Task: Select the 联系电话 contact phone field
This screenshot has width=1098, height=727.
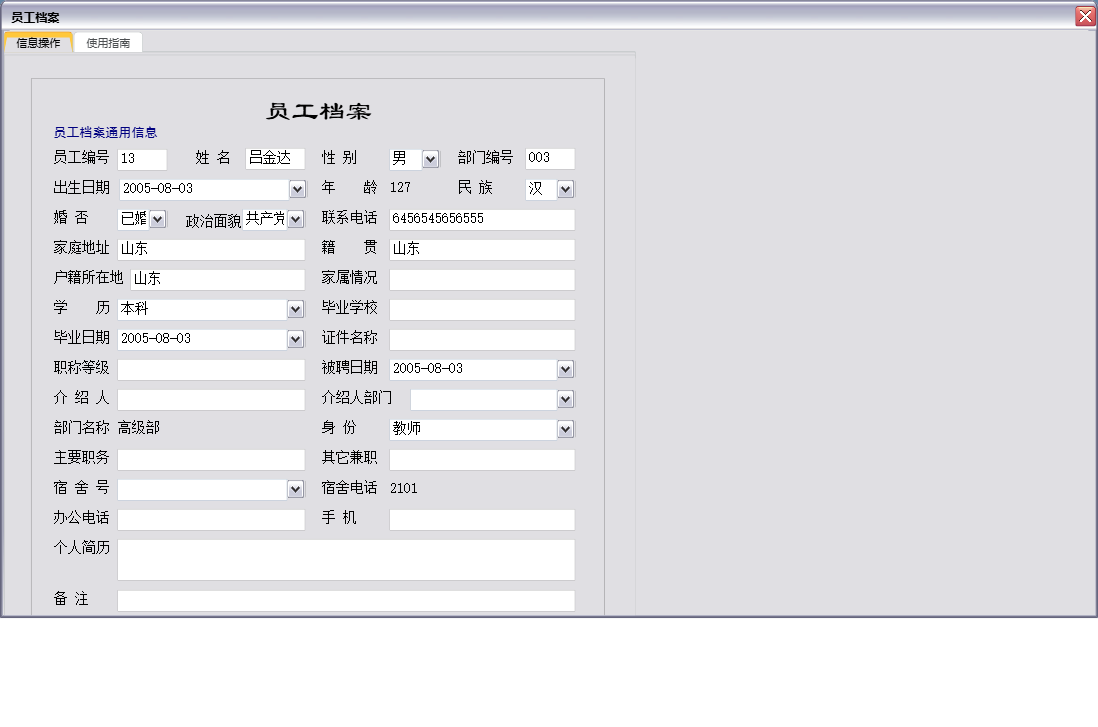Action: click(x=481, y=219)
